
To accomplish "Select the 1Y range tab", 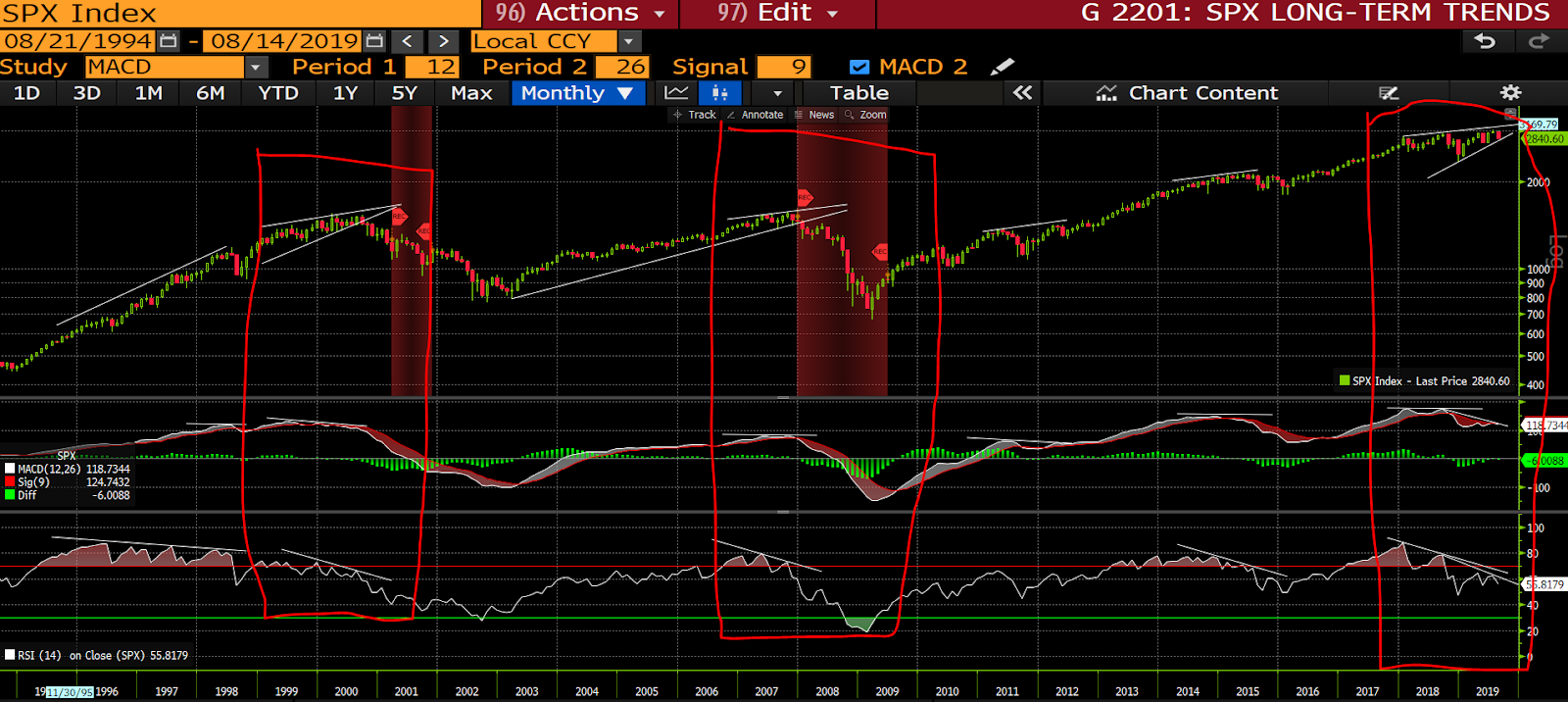I will tap(346, 93).
